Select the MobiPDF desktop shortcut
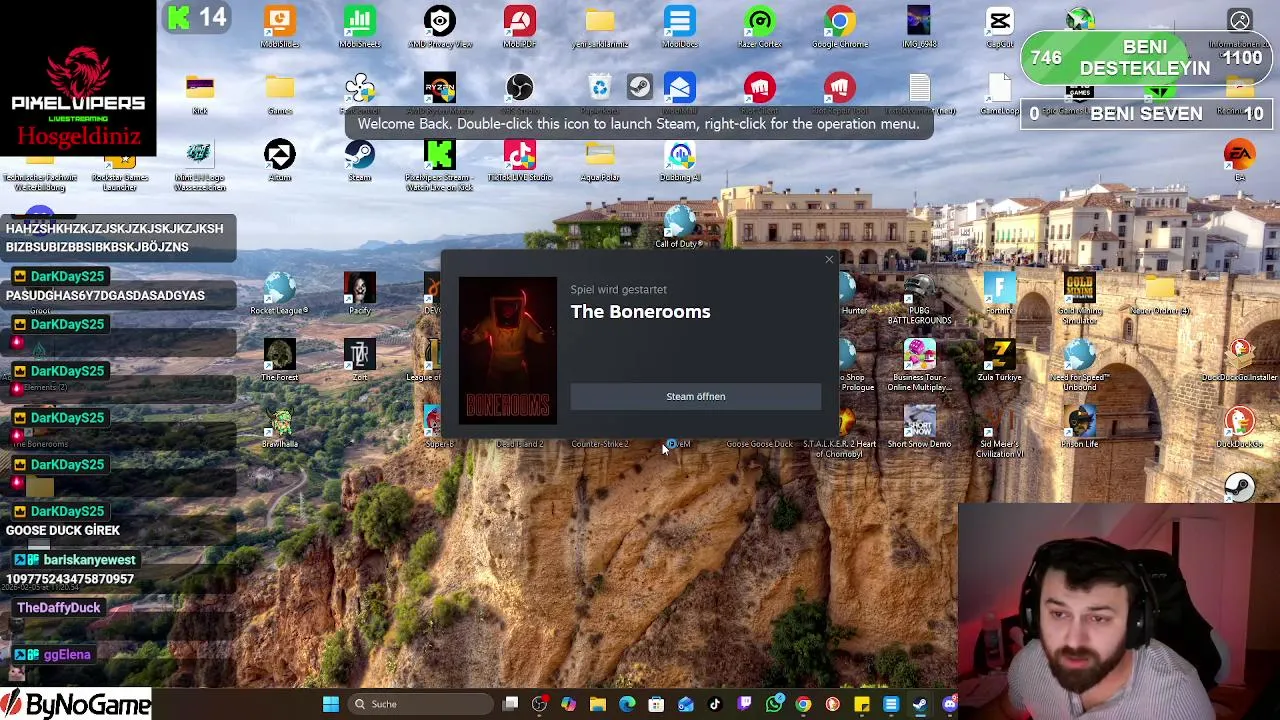The width and height of the screenshot is (1280, 720). coord(519,27)
